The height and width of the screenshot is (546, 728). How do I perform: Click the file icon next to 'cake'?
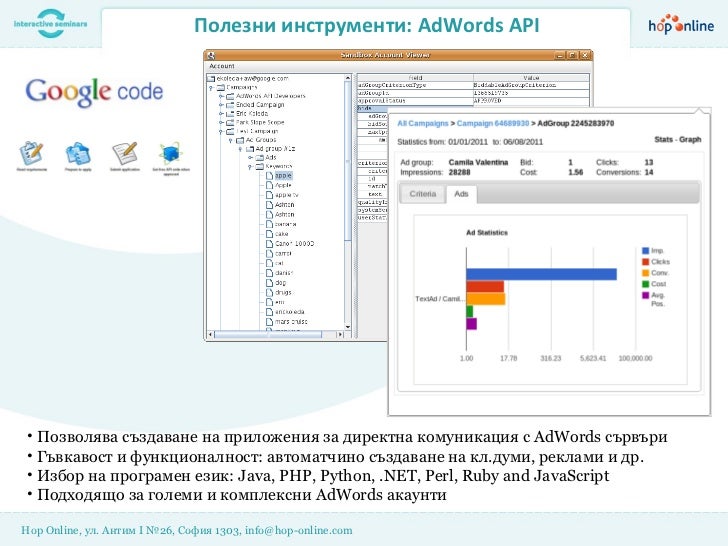click(269, 234)
